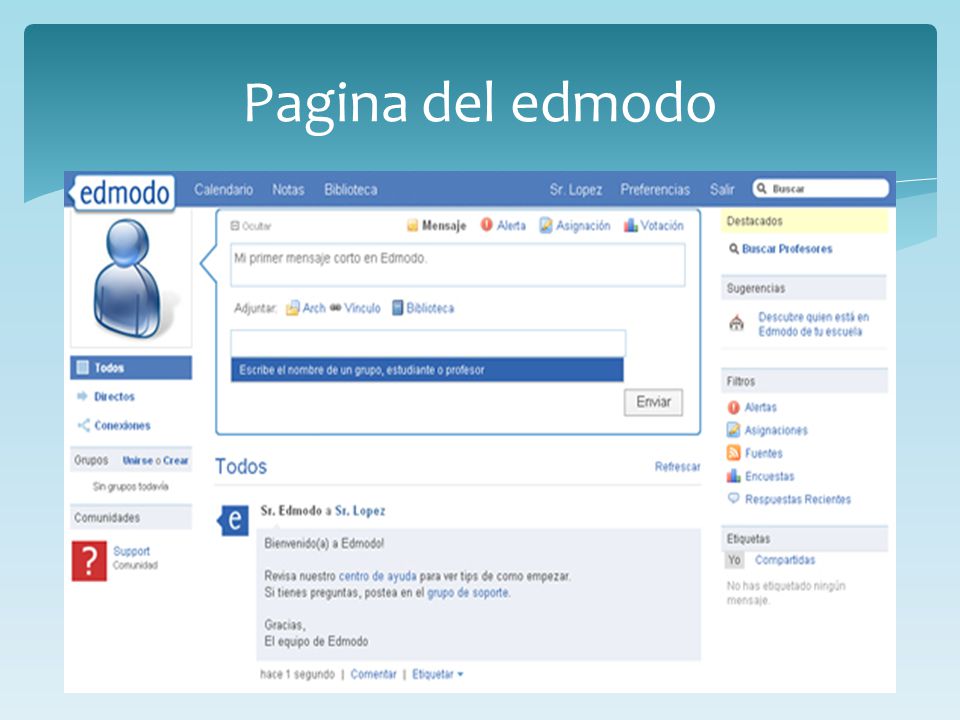Open Sr. Lopez link in the post
The width and height of the screenshot is (960, 720).
(x=360, y=511)
